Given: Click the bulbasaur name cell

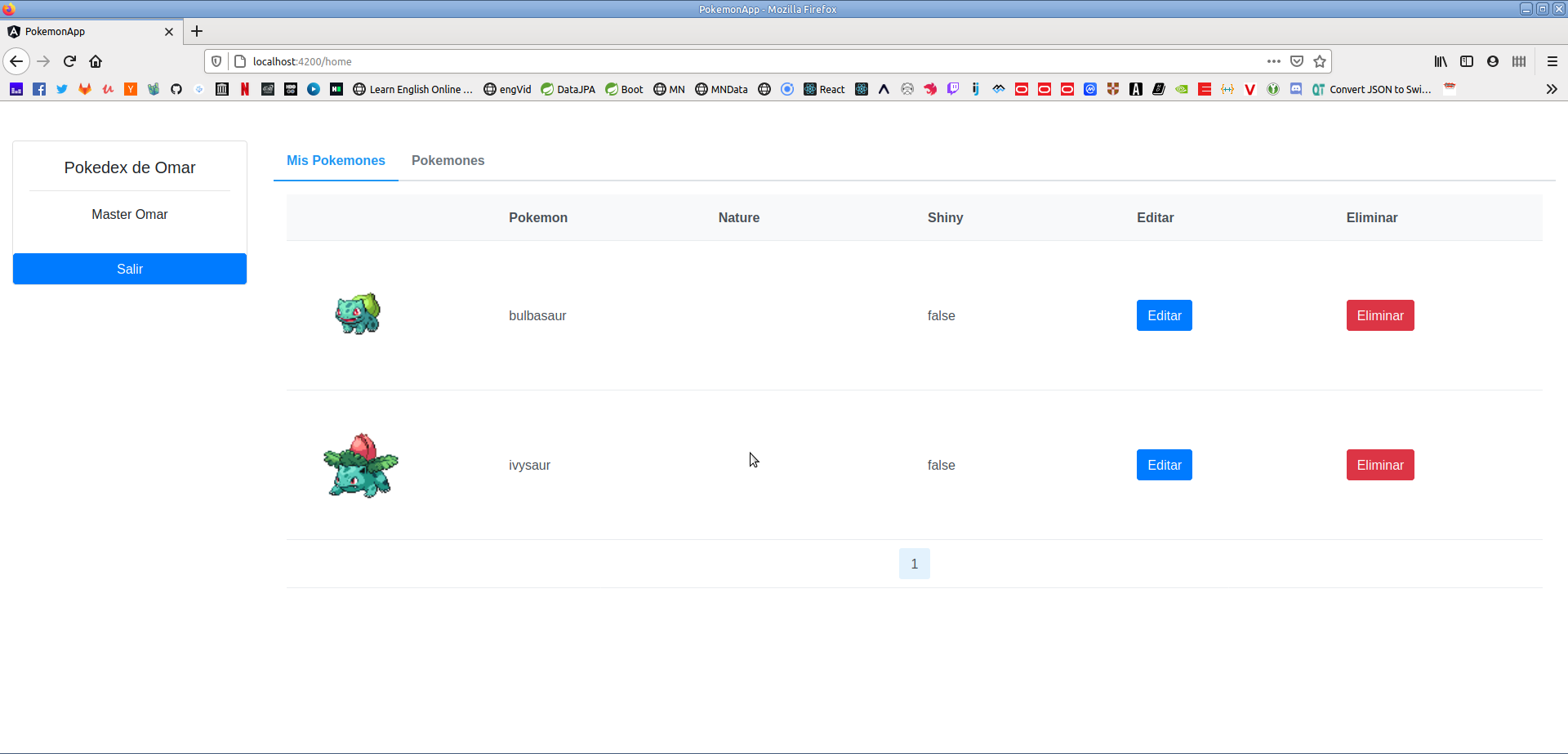Looking at the screenshot, I should [x=537, y=315].
